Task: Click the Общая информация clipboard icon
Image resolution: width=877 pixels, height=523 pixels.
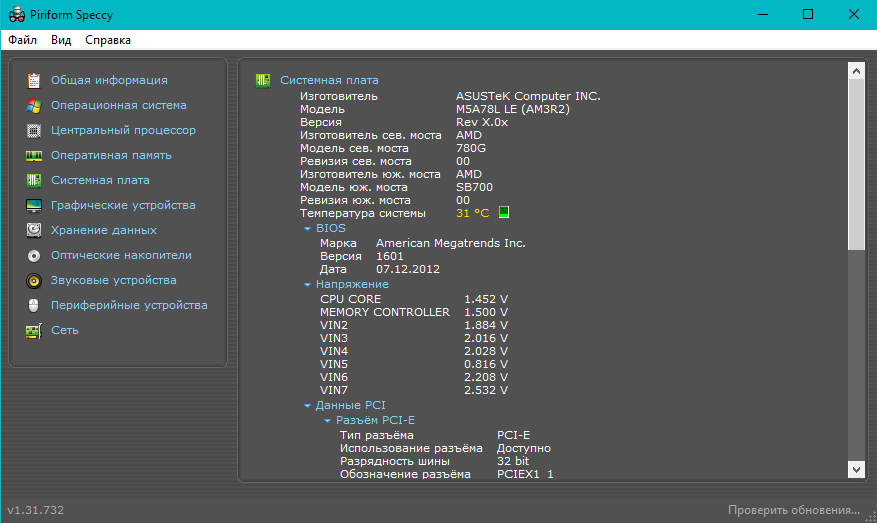Action: [x=34, y=81]
